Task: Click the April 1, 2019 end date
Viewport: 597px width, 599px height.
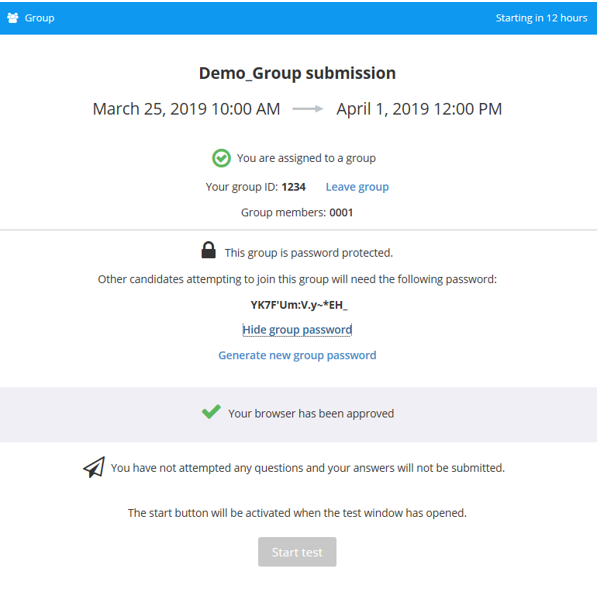Action: (x=419, y=109)
